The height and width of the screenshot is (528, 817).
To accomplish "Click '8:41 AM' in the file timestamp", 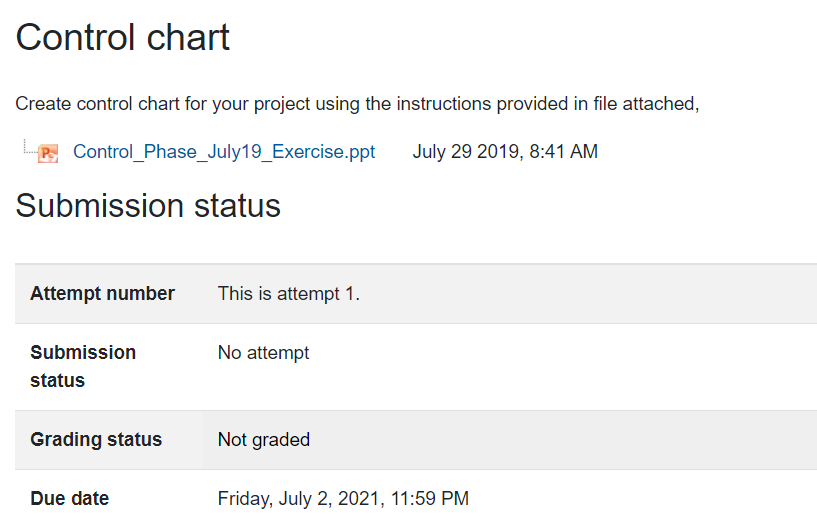I will [x=563, y=152].
